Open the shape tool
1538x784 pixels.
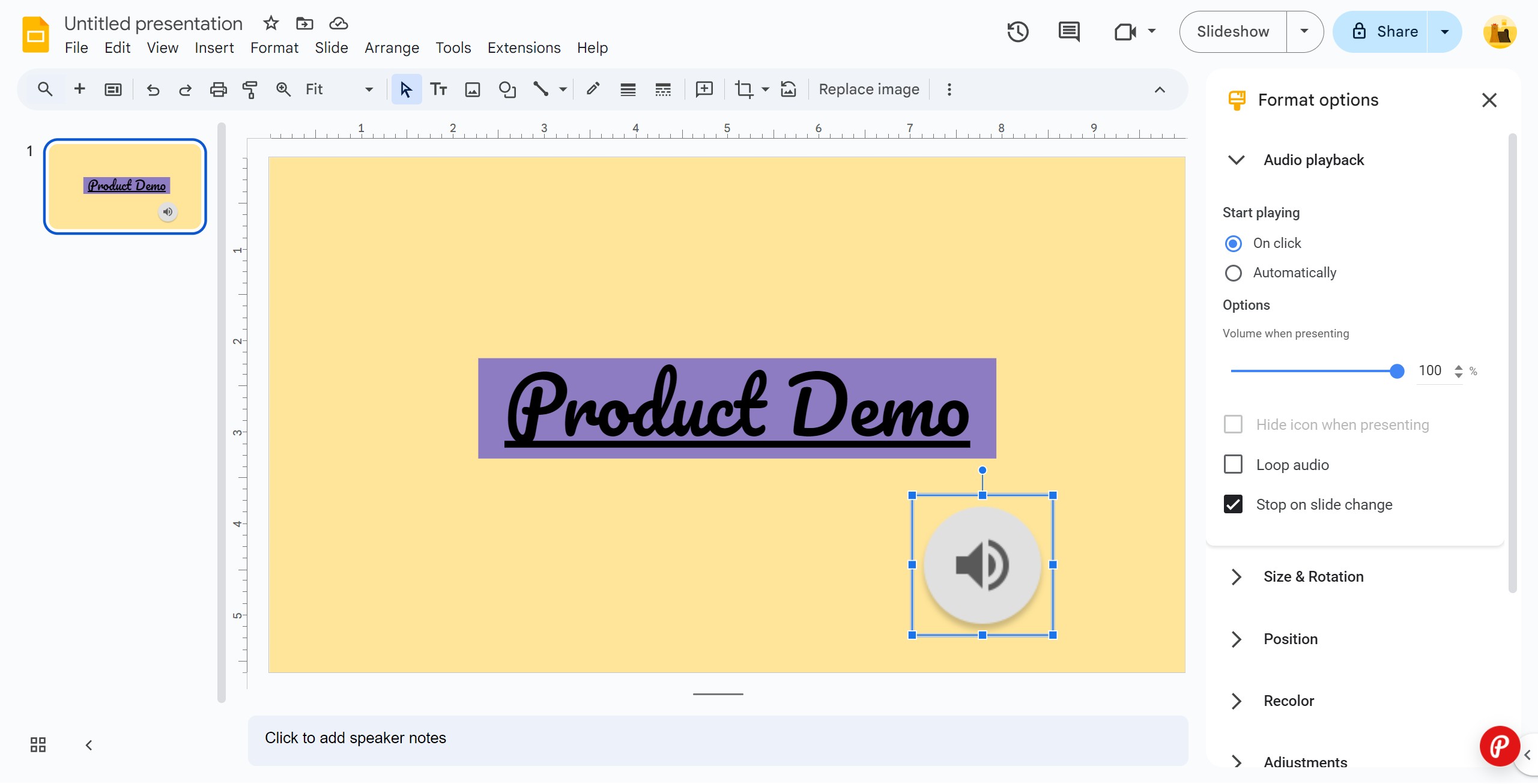[x=507, y=89]
